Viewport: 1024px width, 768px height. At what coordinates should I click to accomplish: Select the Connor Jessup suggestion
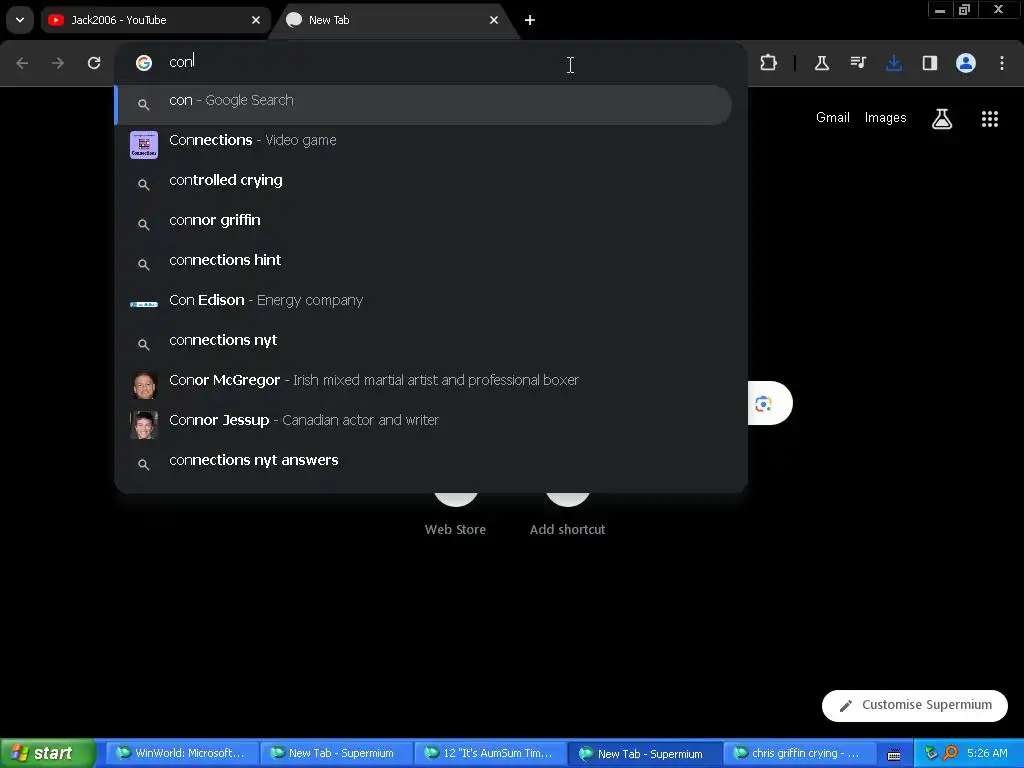click(423, 424)
